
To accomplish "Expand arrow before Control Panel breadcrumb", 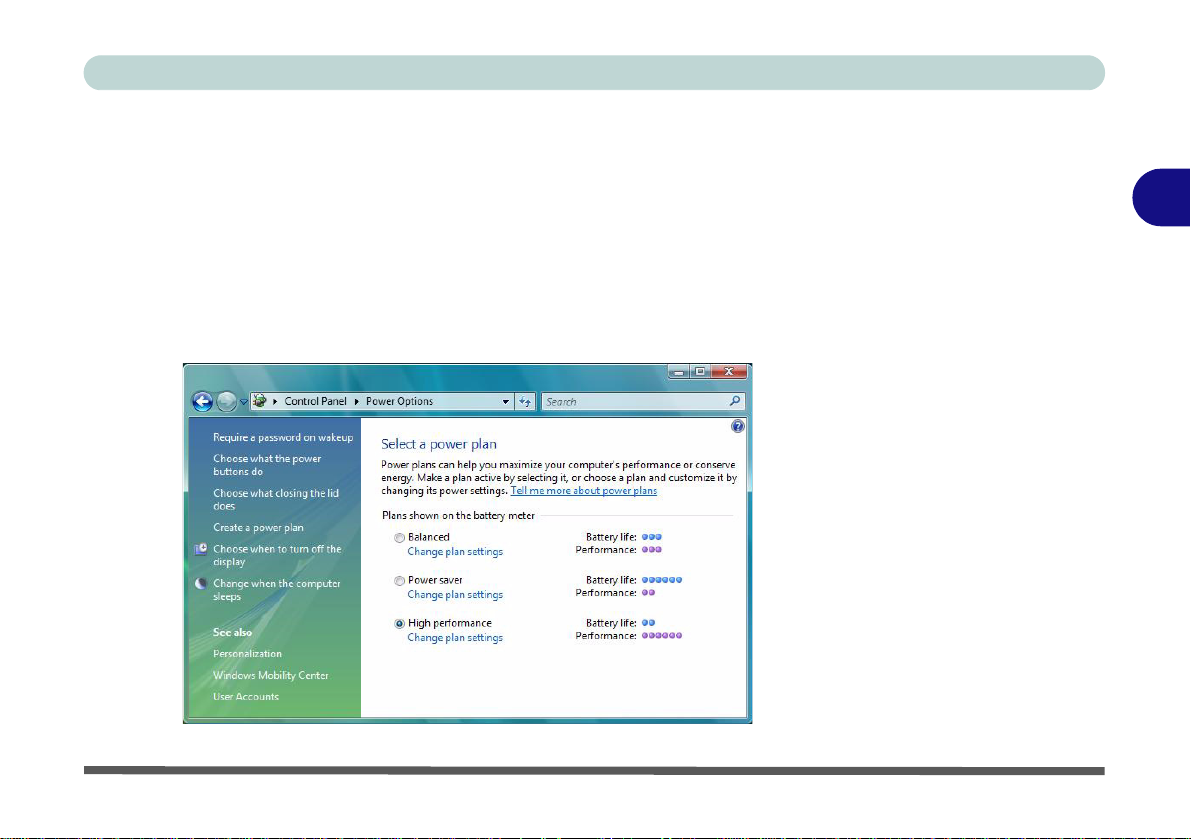I will [275, 402].
